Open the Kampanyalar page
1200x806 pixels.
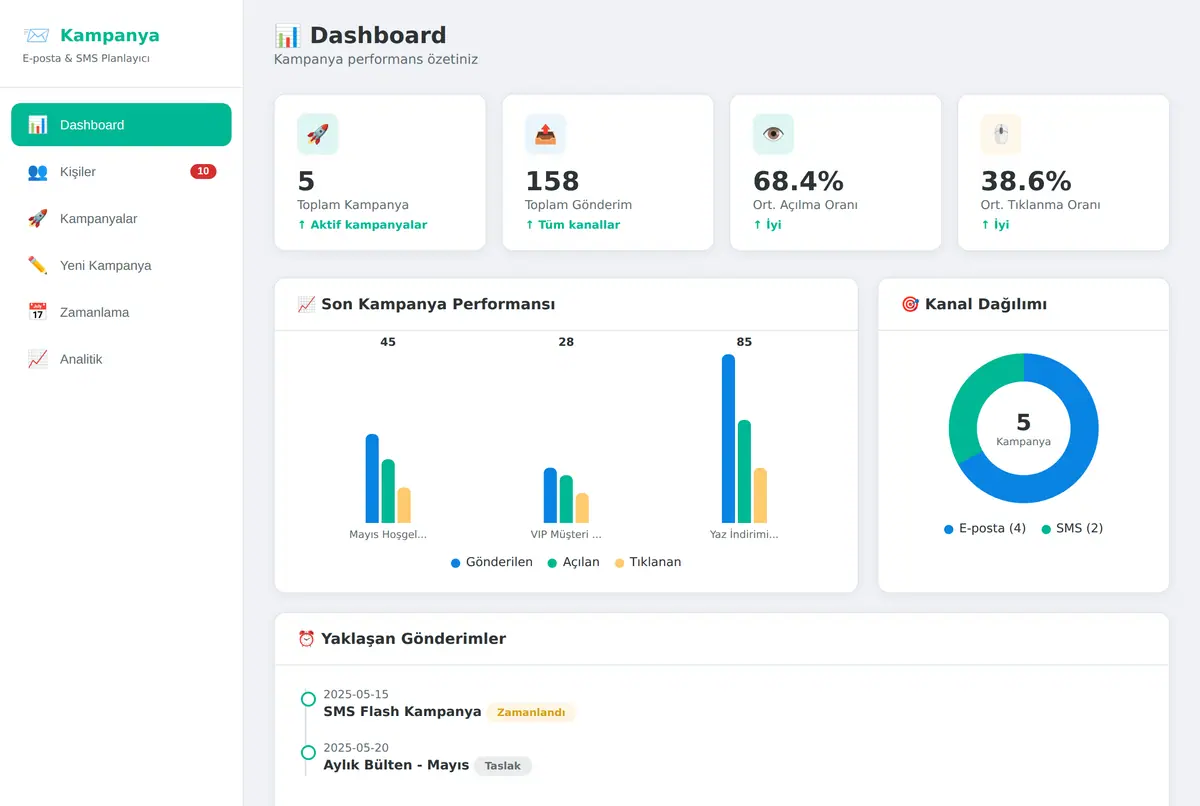tap(121, 219)
